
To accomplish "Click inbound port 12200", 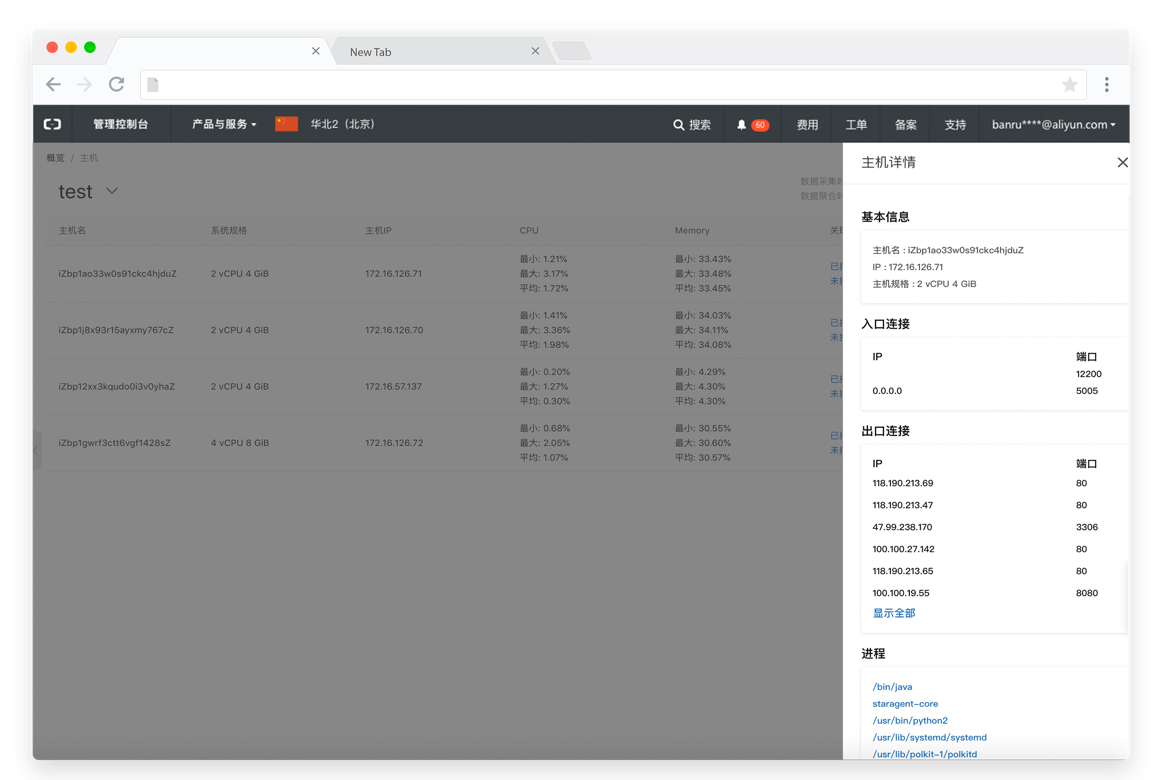I will (x=1088, y=374).
